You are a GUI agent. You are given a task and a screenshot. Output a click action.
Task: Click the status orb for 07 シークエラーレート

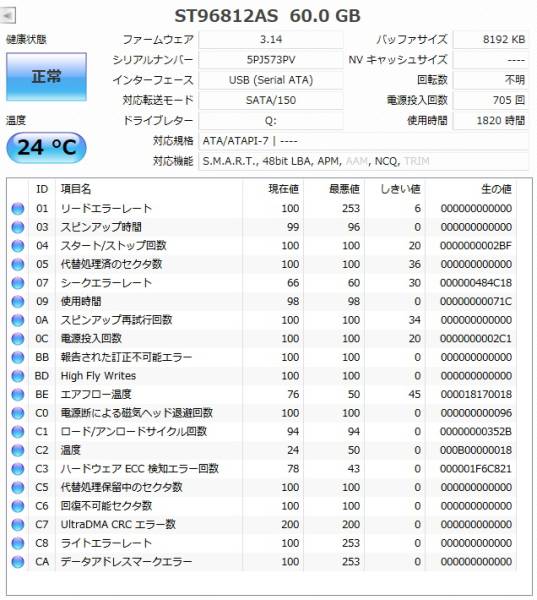pyautogui.click(x=18, y=283)
